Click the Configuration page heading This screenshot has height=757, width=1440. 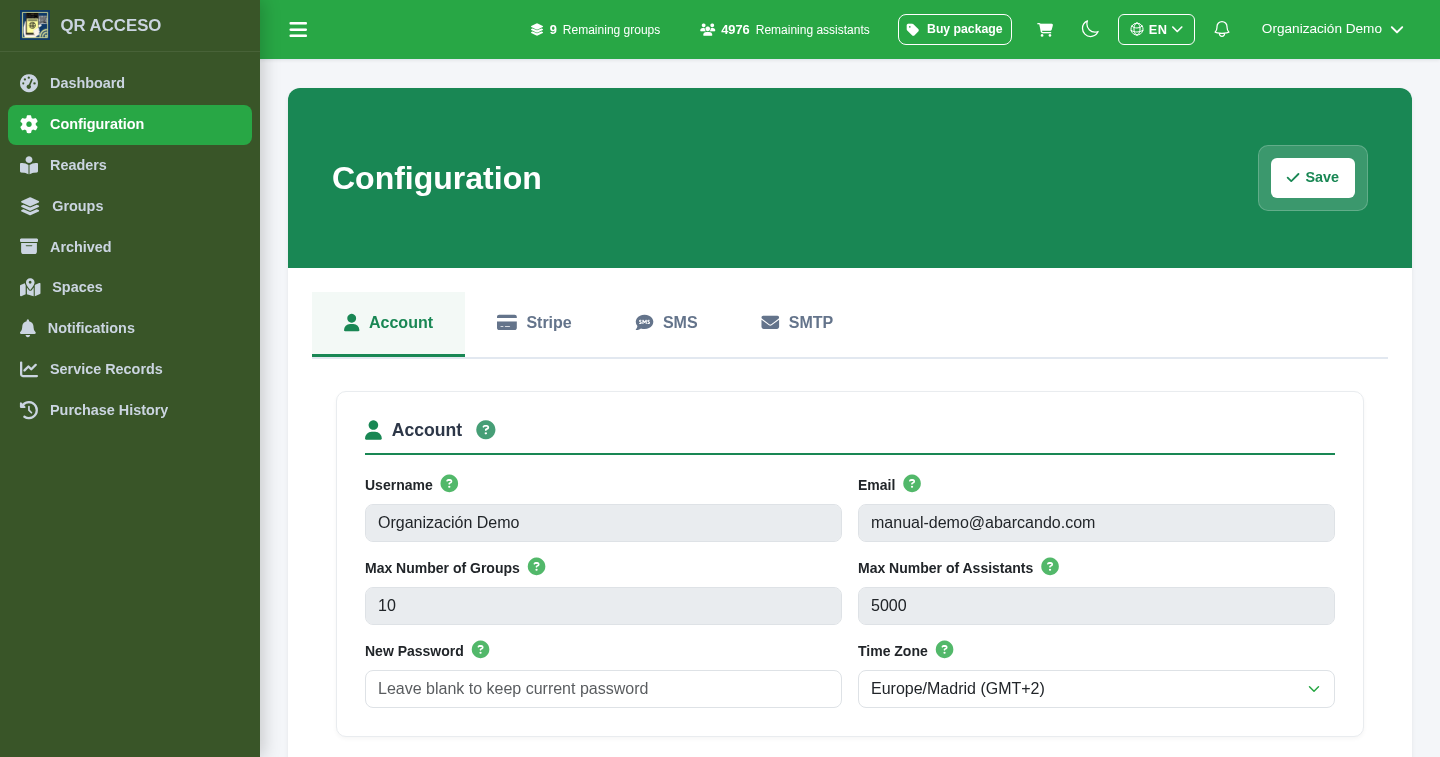coord(436,178)
